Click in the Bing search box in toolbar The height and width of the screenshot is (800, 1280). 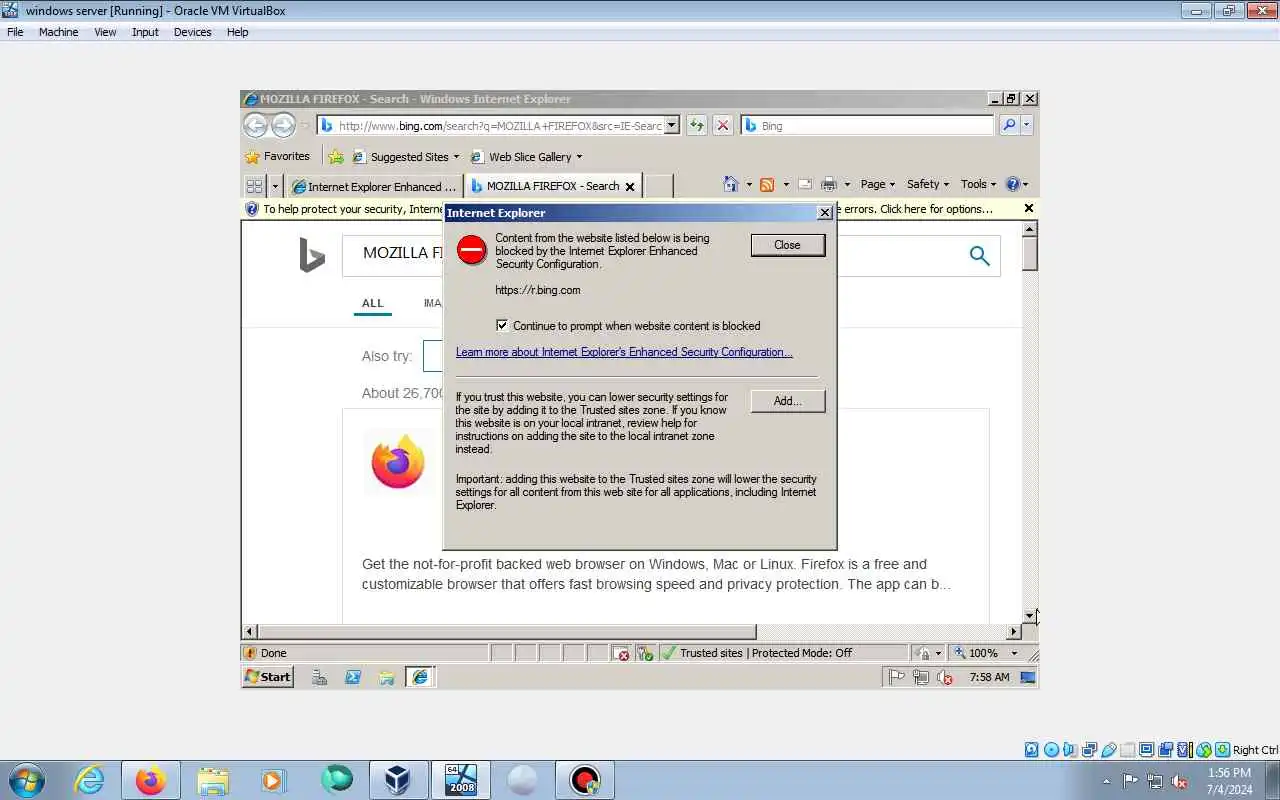[x=866, y=125]
